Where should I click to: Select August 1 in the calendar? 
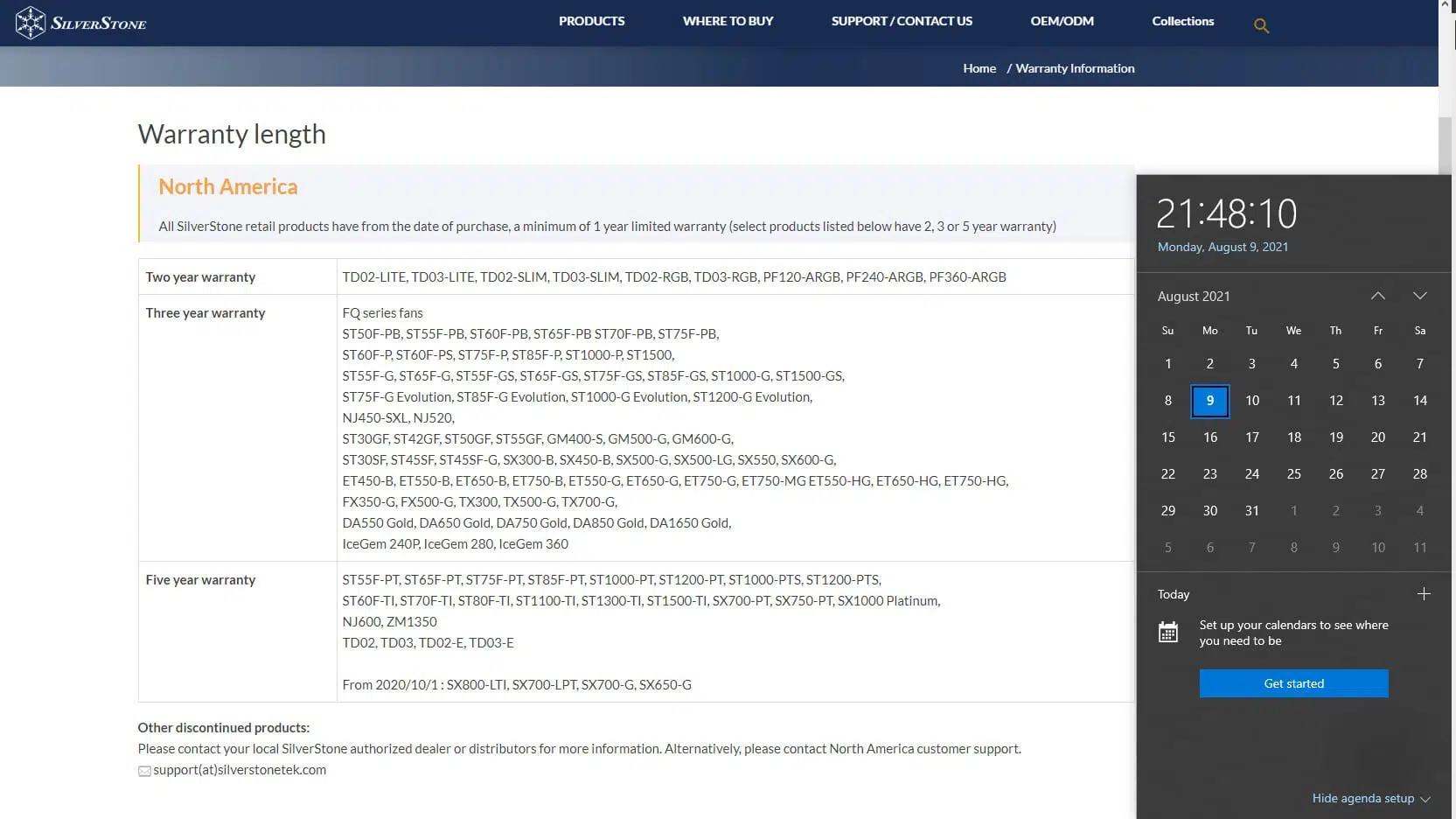pos(1168,364)
